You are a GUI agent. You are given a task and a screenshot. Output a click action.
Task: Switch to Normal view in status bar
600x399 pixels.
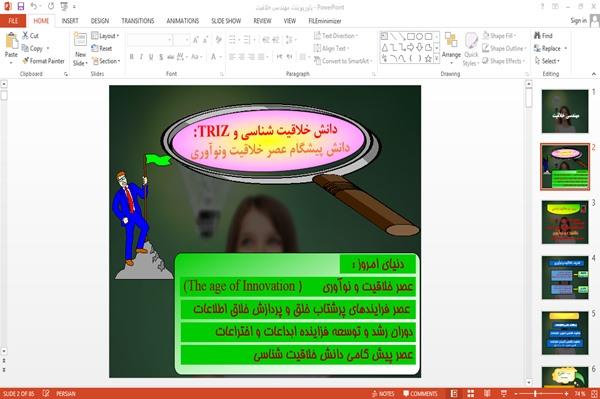click(x=454, y=394)
